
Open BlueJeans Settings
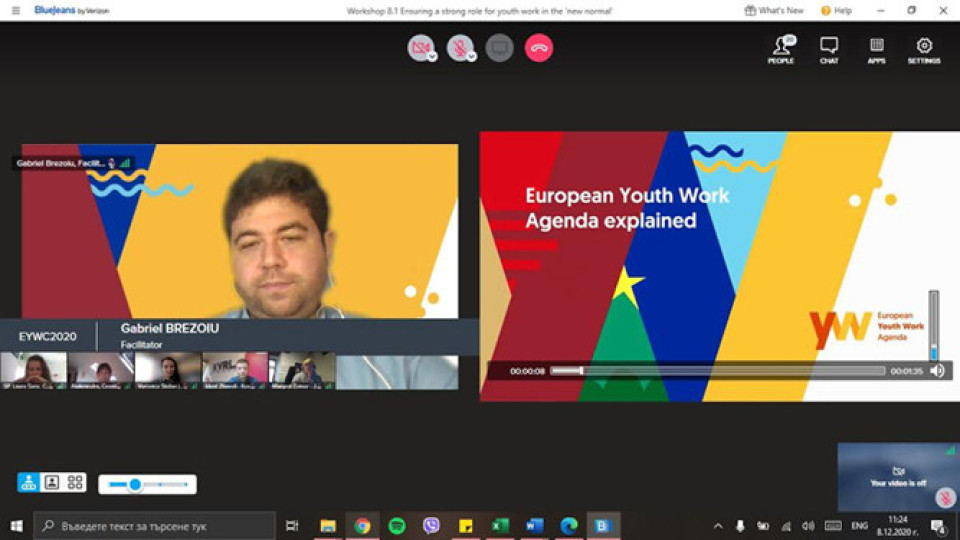pyautogui.click(x=924, y=50)
